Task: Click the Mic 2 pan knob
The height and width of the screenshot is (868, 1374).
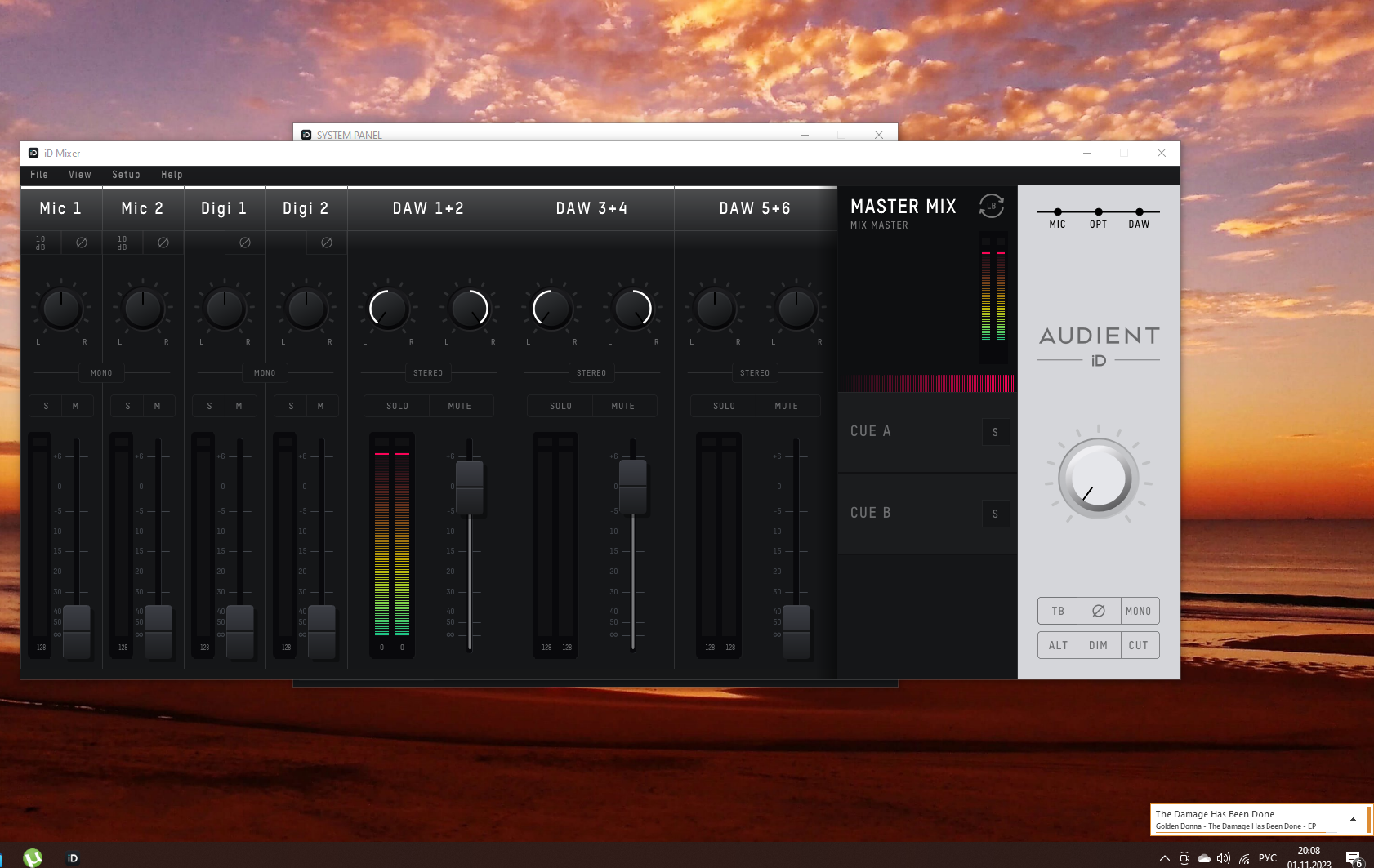Action: tap(143, 309)
